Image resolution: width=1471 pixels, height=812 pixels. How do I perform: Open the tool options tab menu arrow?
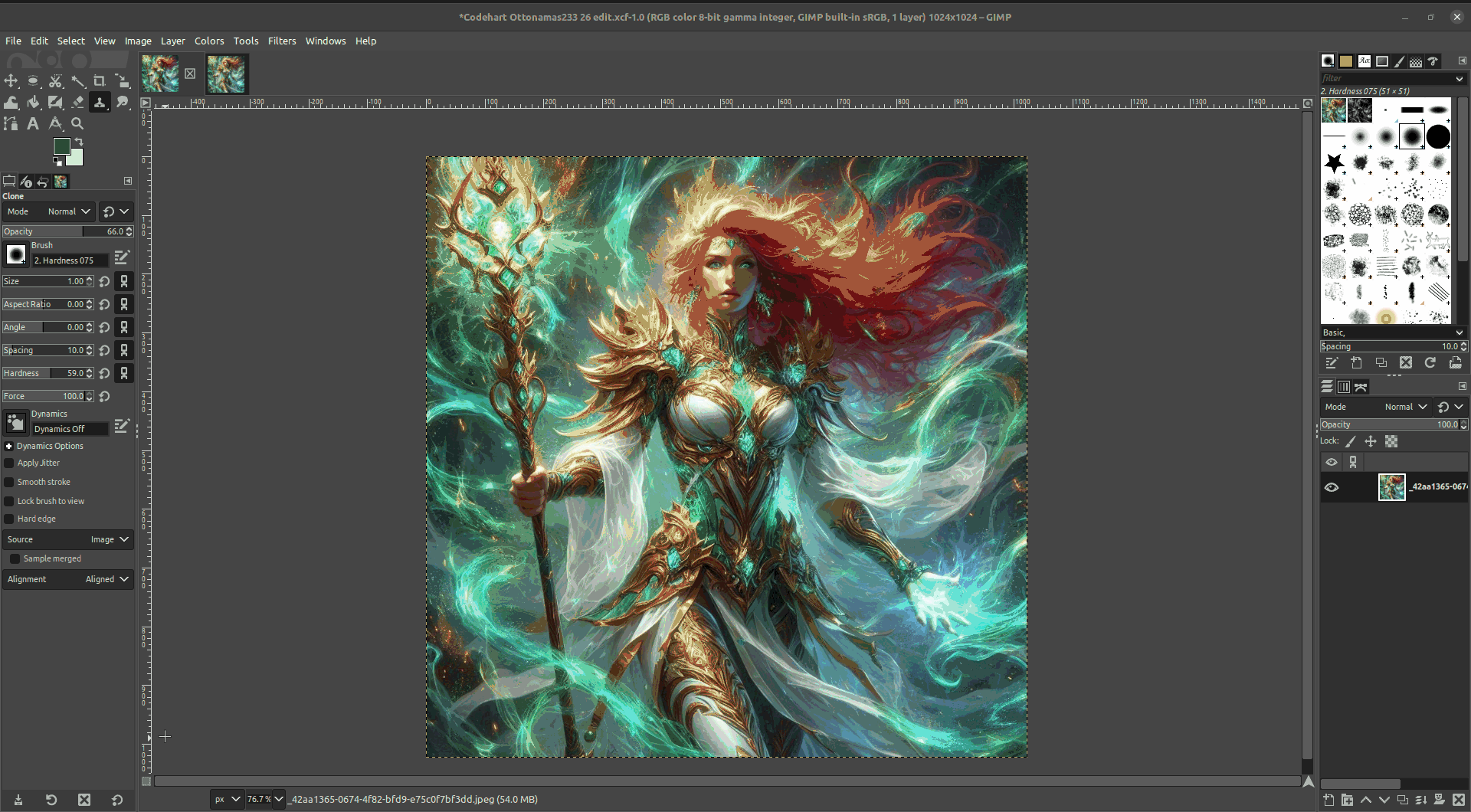click(128, 181)
